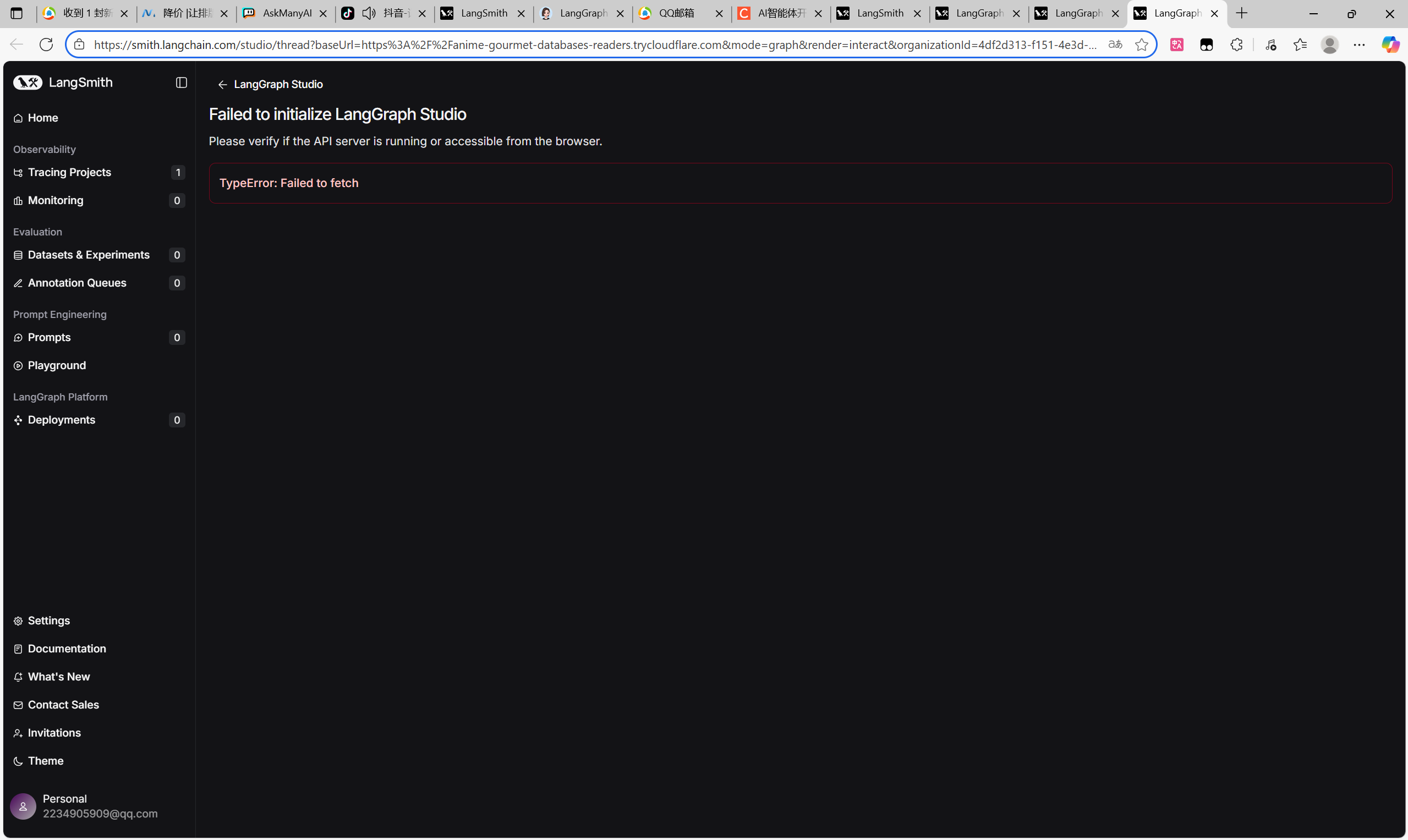Image resolution: width=1408 pixels, height=840 pixels.
Task: Click the What's New item
Action: pos(59,677)
